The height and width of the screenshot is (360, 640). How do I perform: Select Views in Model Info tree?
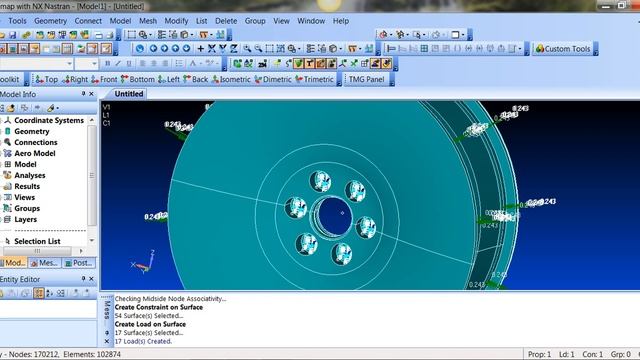click(x=24, y=198)
